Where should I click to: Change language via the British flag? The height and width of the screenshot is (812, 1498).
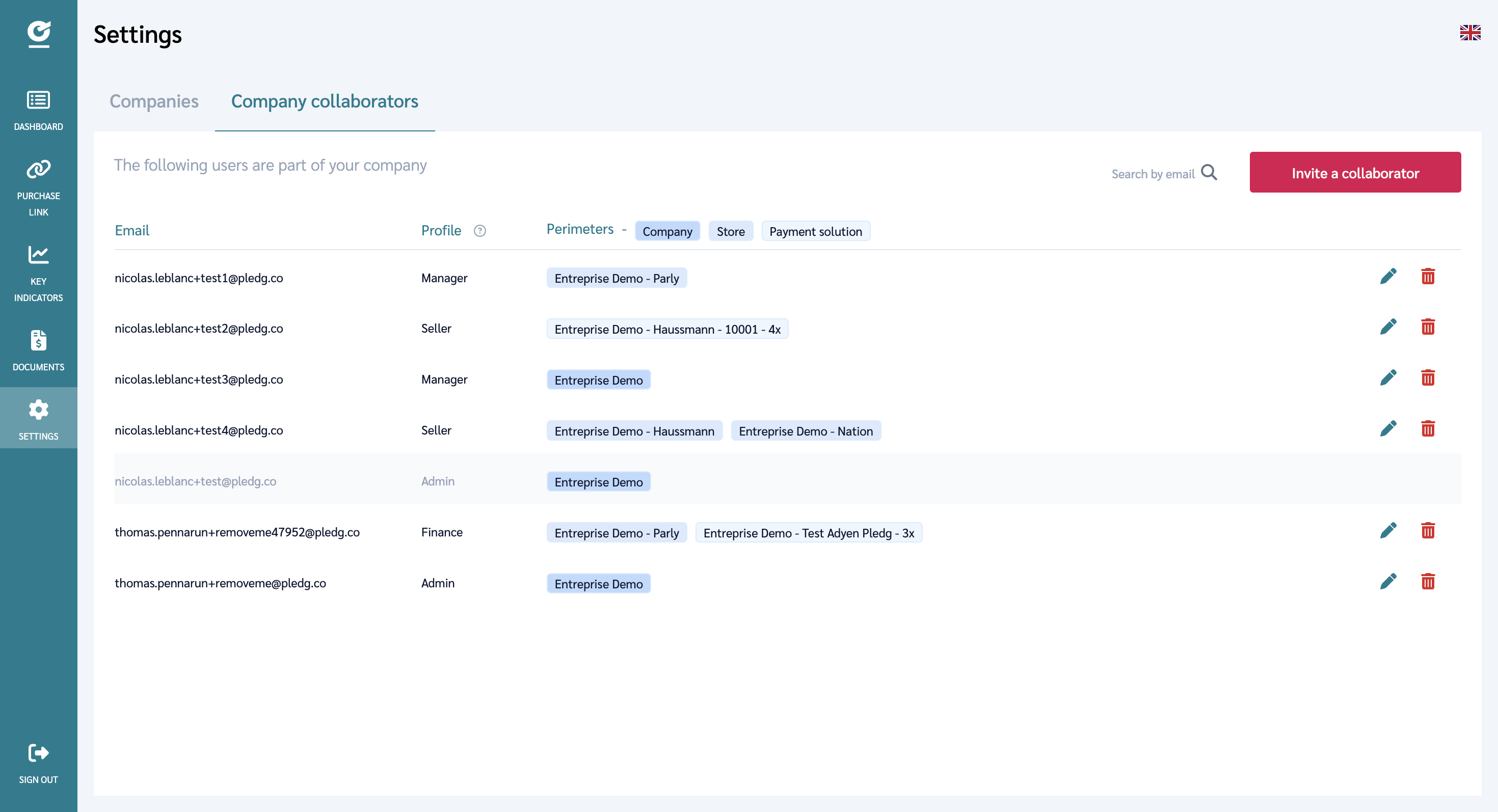click(1470, 33)
